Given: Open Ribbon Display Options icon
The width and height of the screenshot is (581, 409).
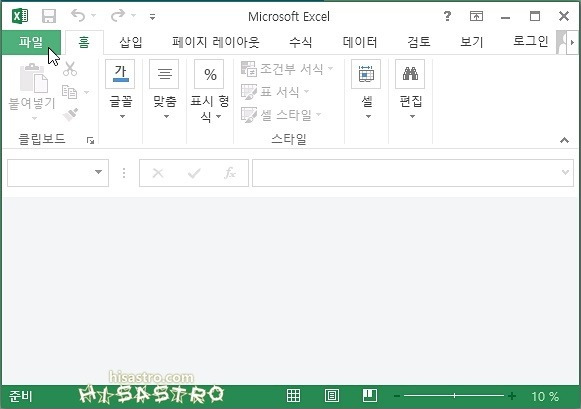Looking at the screenshot, I should coord(476,16).
